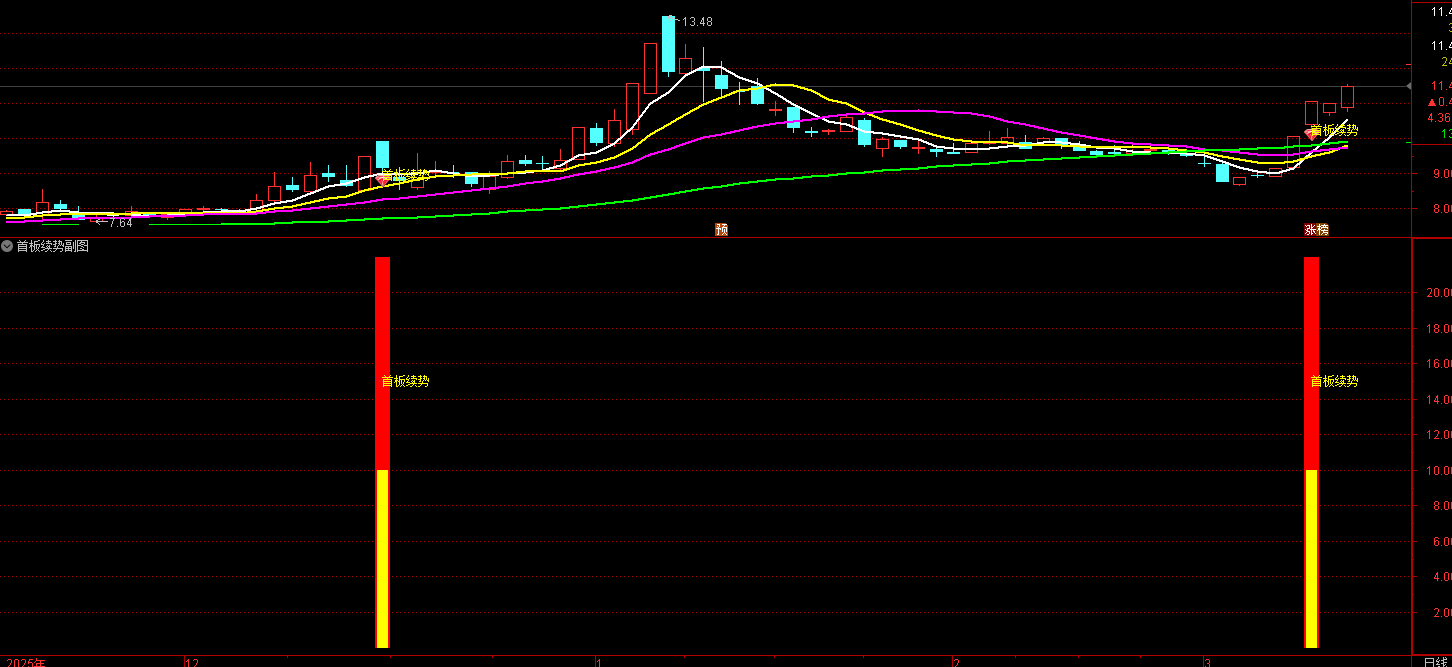
Task: Click the right yellow signal bar in sub-chart
Action: coord(1311,558)
